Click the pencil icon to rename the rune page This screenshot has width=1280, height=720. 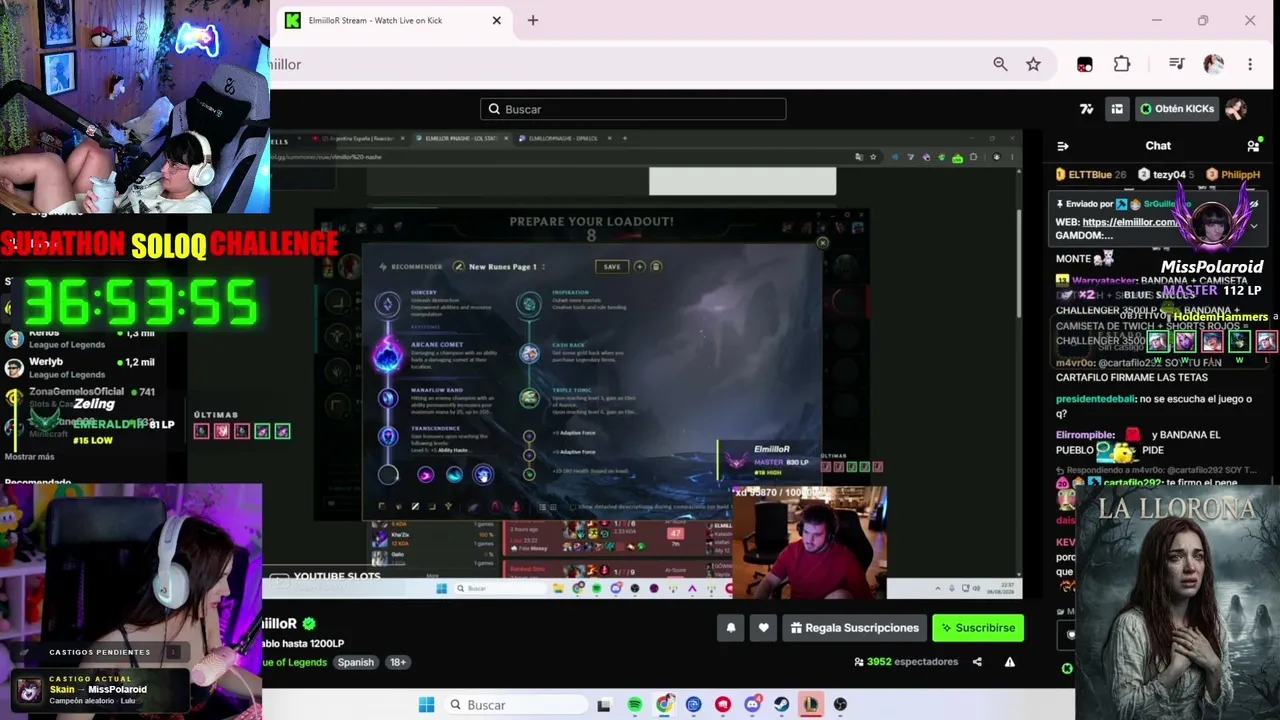tap(459, 267)
